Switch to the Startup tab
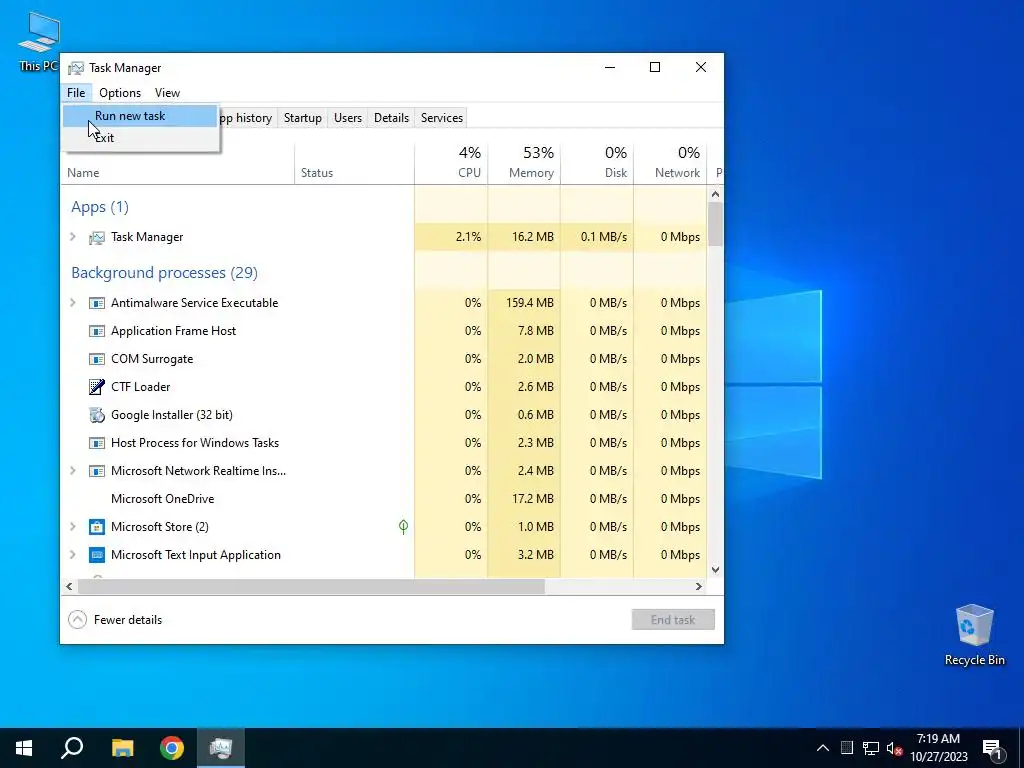Viewport: 1024px width, 768px height. click(x=302, y=118)
